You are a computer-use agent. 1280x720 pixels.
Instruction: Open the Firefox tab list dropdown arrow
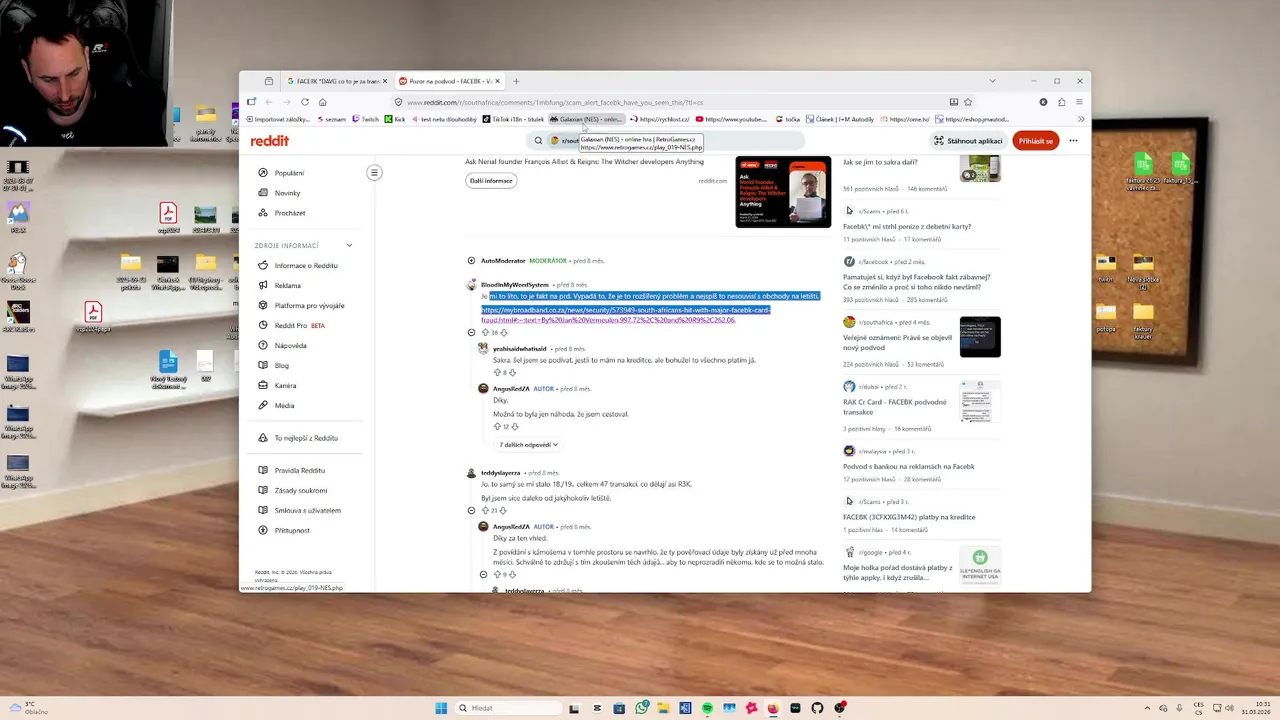[x=992, y=81]
